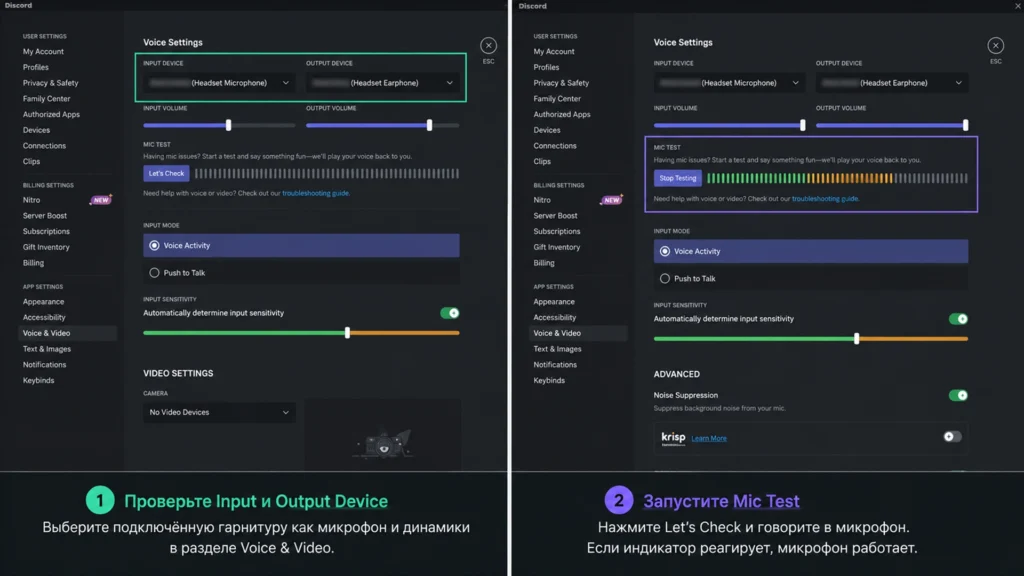
Task: Open Billing in left window sidebar
Action: pos(33,263)
